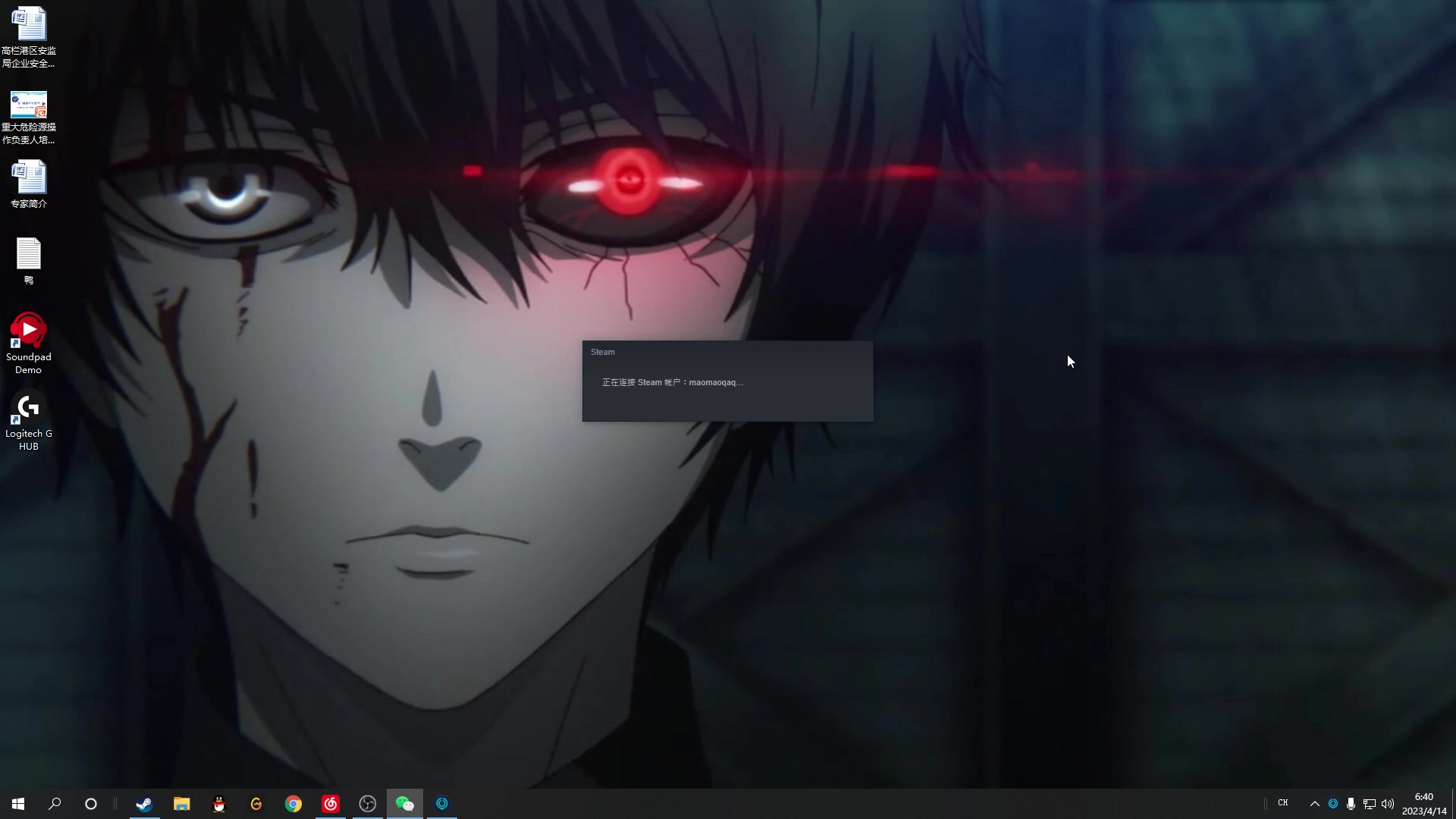Select the Soundpad Demo desktop shortcut

click(x=29, y=343)
